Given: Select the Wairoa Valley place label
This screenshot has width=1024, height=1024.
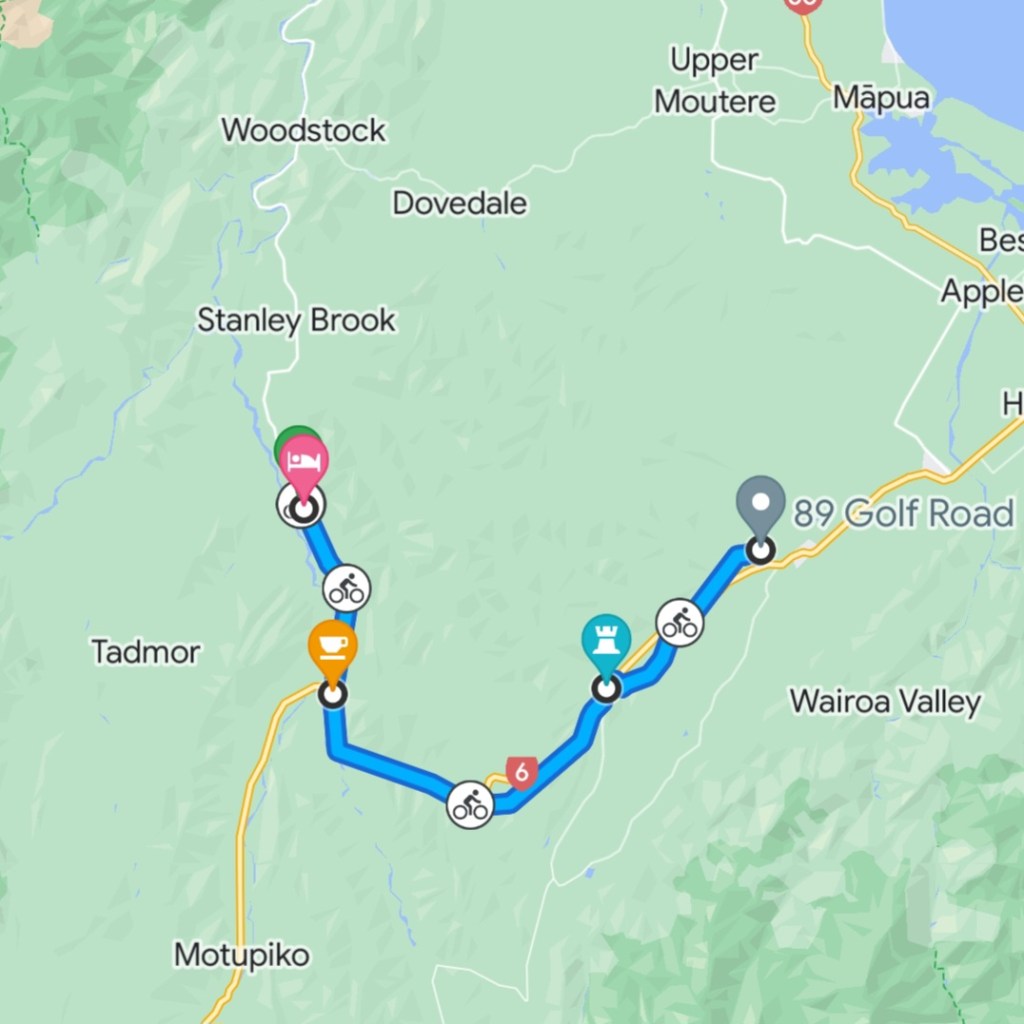Looking at the screenshot, I should pyautogui.click(x=886, y=702).
